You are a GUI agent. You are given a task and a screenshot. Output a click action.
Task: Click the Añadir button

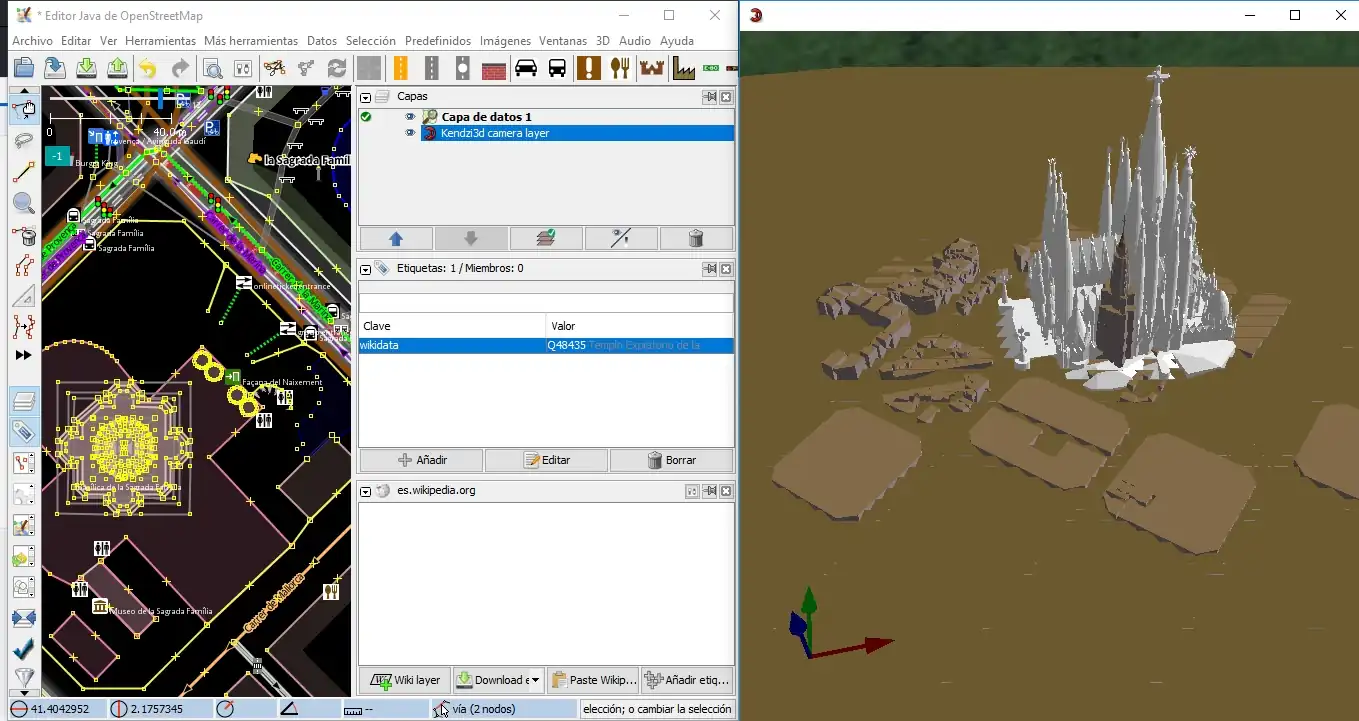(421, 460)
